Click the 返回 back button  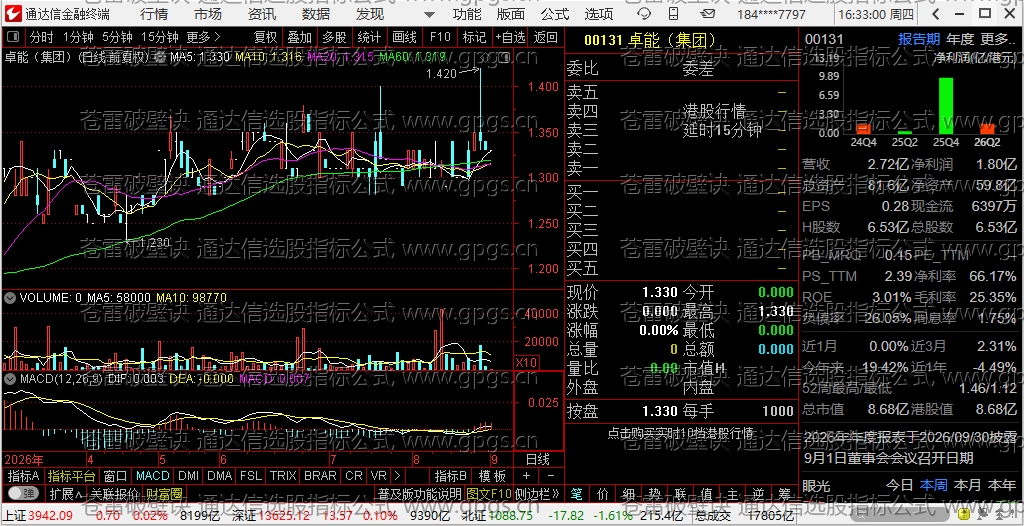point(545,37)
